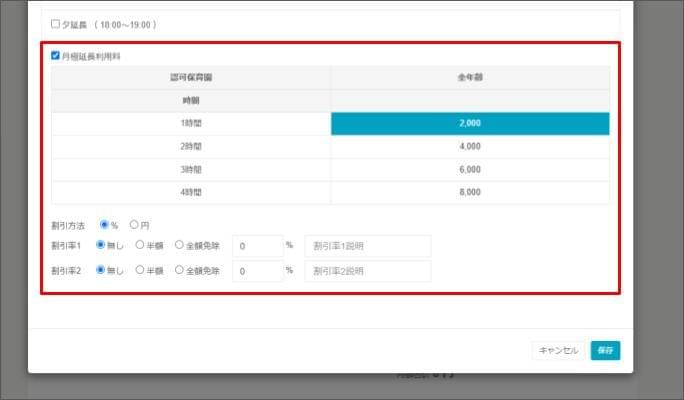This screenshot has height=400, width=684.
Task: Click the 割引率1 percentage value field
Action: [x=255, y=246]
